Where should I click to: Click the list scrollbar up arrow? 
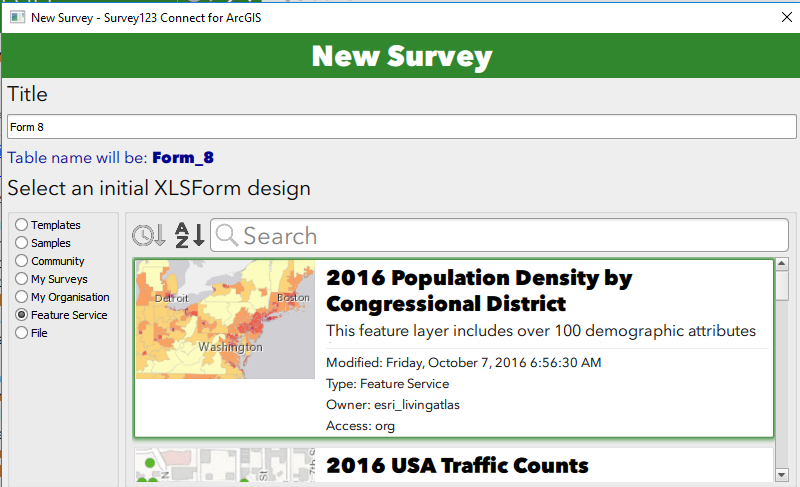coord(783,265)
